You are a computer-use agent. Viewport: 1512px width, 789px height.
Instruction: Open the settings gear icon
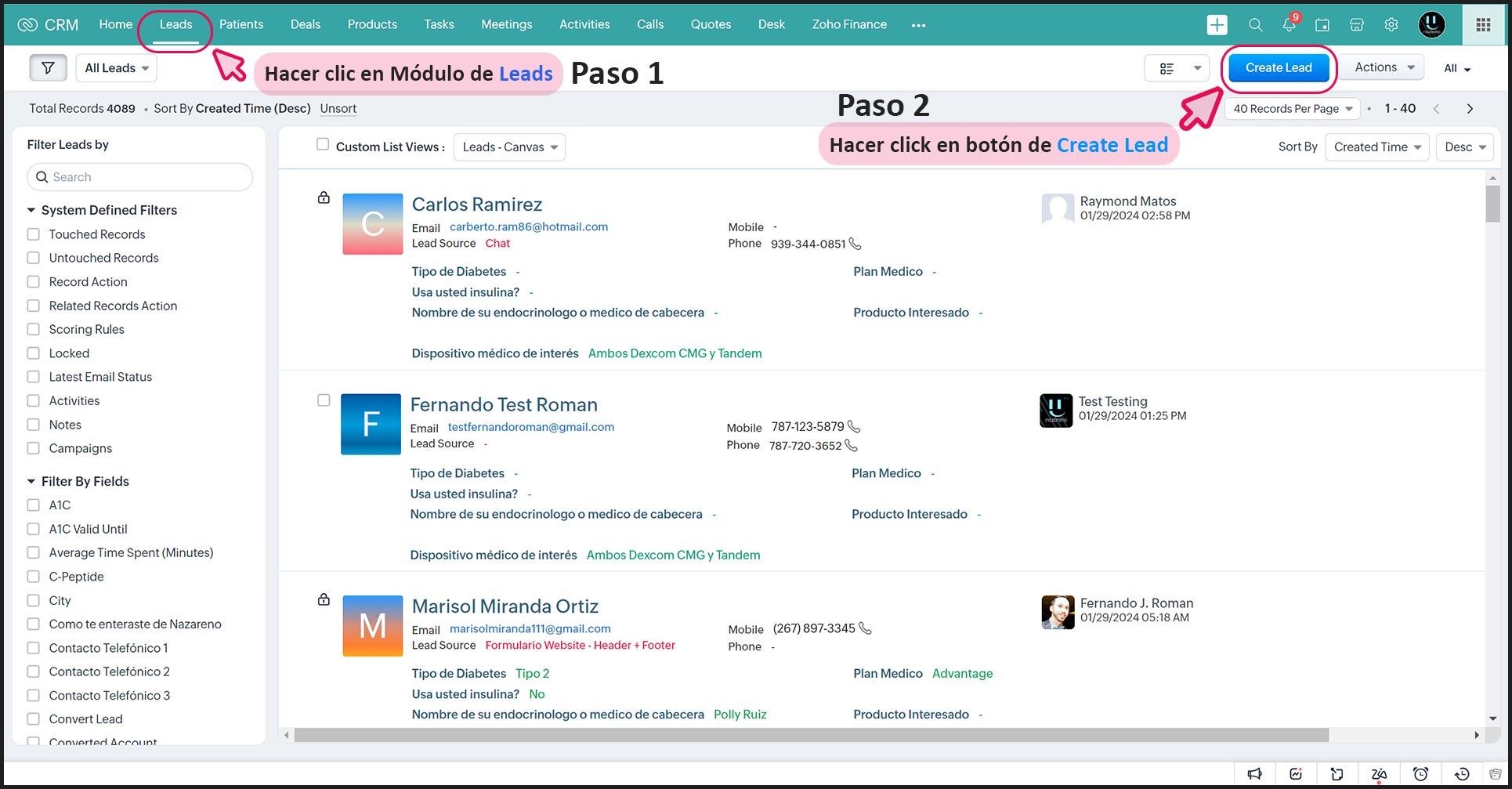coord(1391,25)
